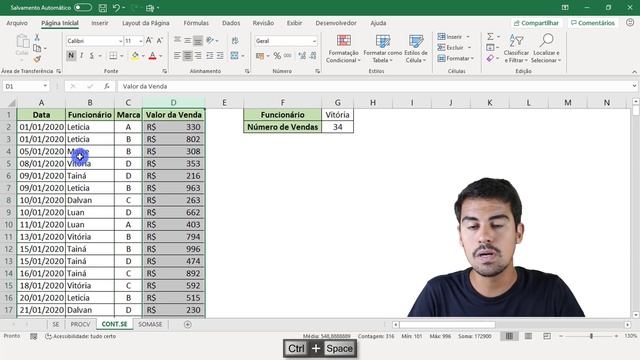
Task: Click the Copy icon
Action: tap(37, 48)
